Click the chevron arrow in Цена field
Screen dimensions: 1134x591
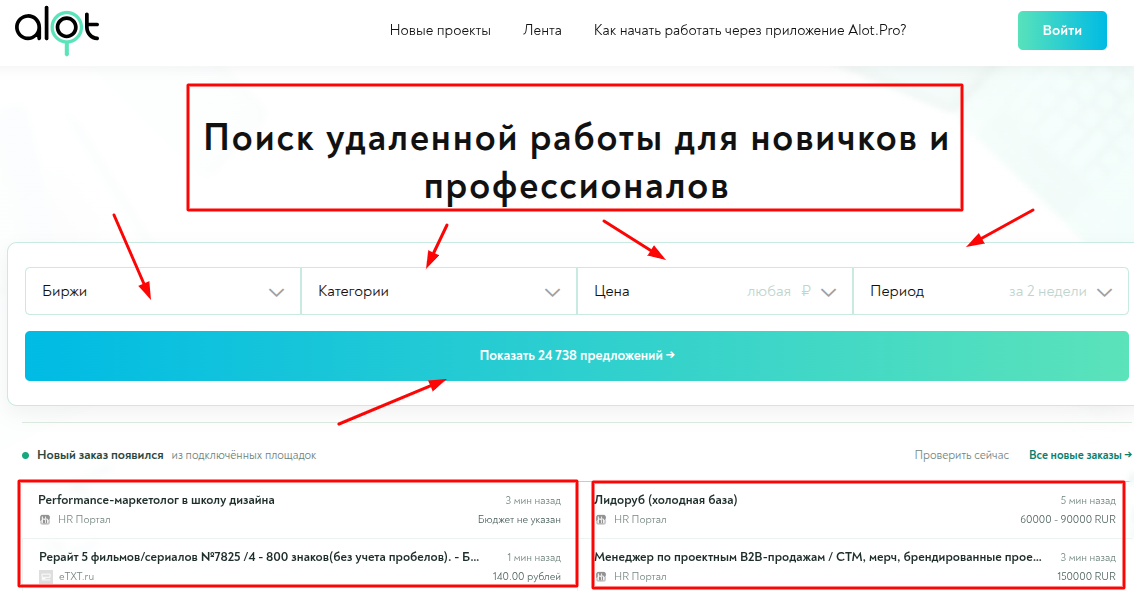tap(829, 292)
